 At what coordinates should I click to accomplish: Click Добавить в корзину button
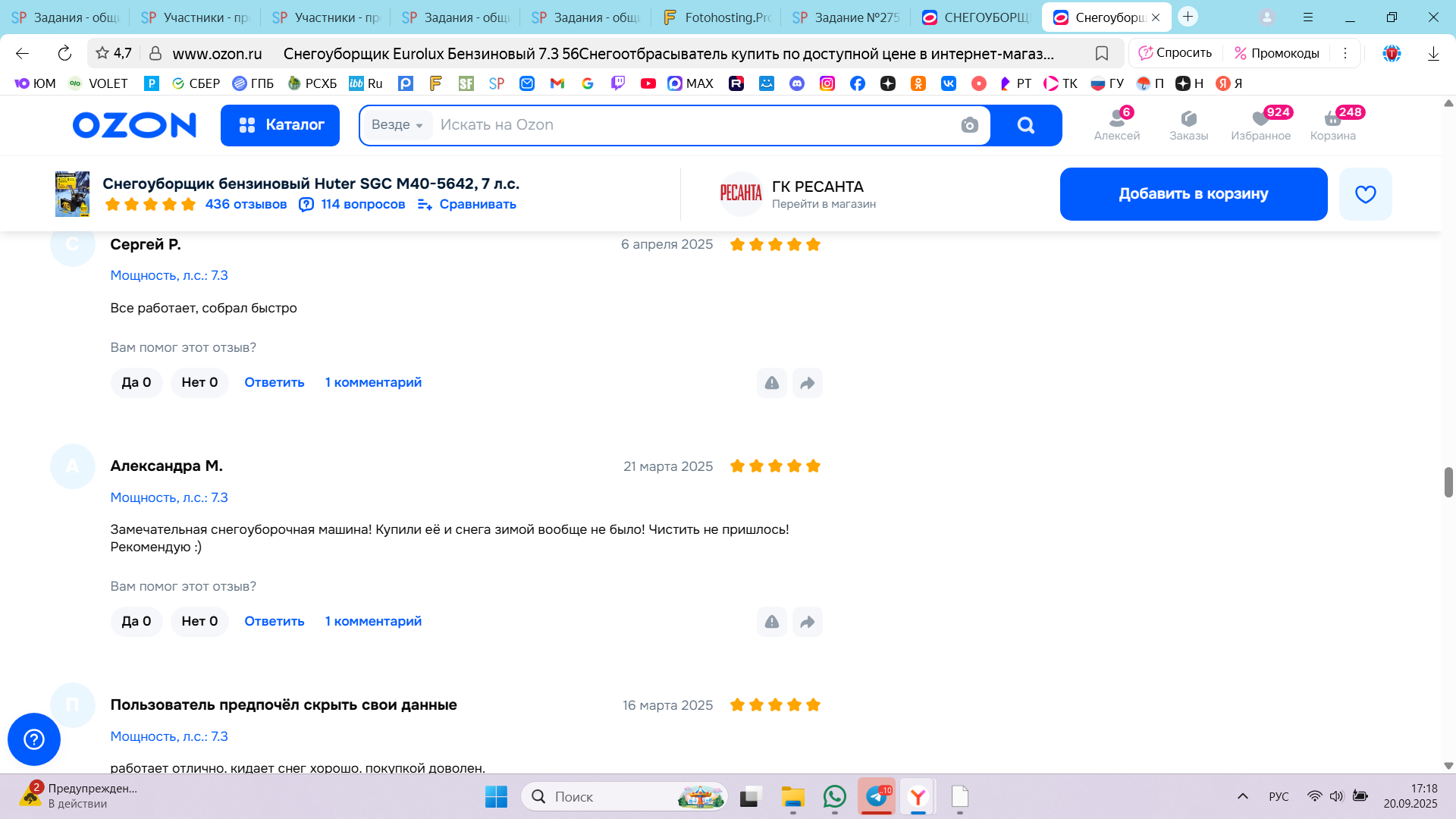pyautogui.click(x=1193, y=194)
